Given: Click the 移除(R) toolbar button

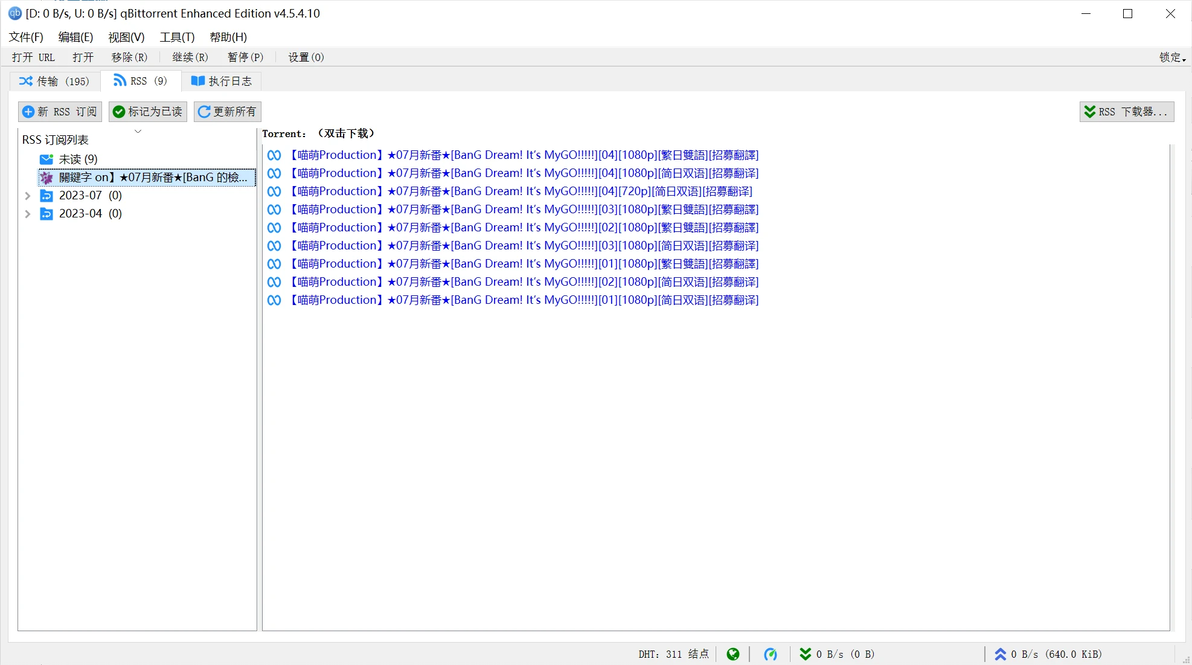Looking at the screenshot, I should tap(129, 57).
